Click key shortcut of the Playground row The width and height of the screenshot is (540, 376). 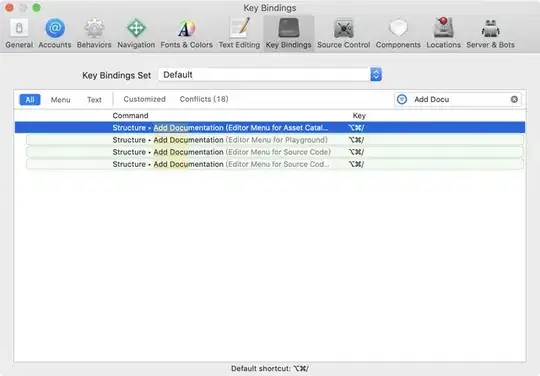pyautogui.click(x=356, y=140)
